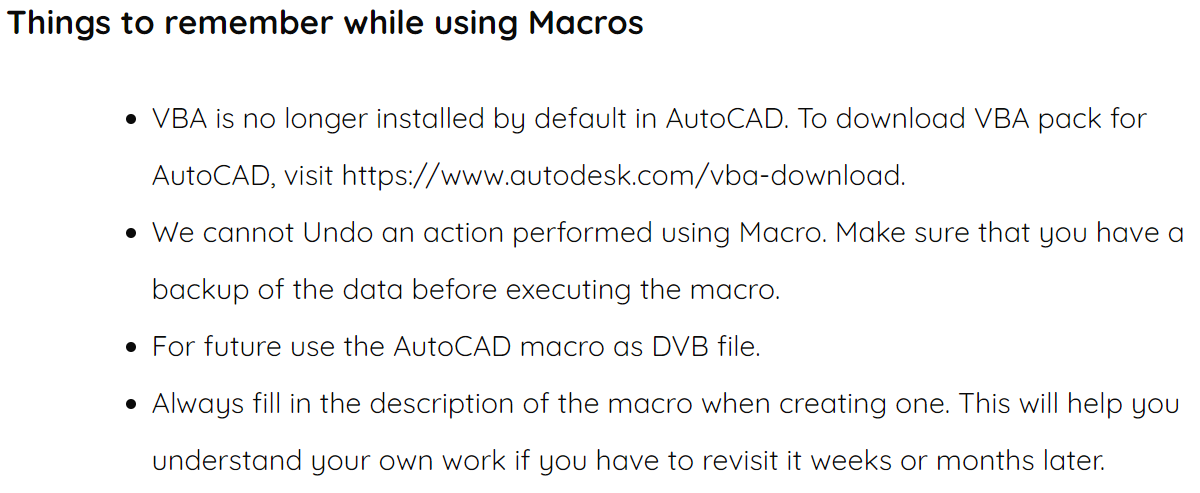Click the bullet before "VBA is no longer"
The width and height of the screenshot is (1200, 493).
(x=131, y=120)
